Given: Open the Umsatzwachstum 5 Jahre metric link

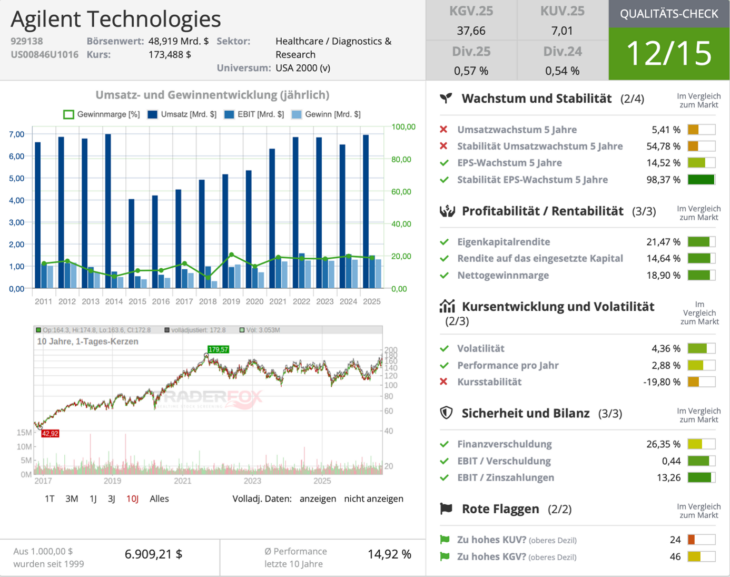Looking at the screenshot, I should pos(517,129).
